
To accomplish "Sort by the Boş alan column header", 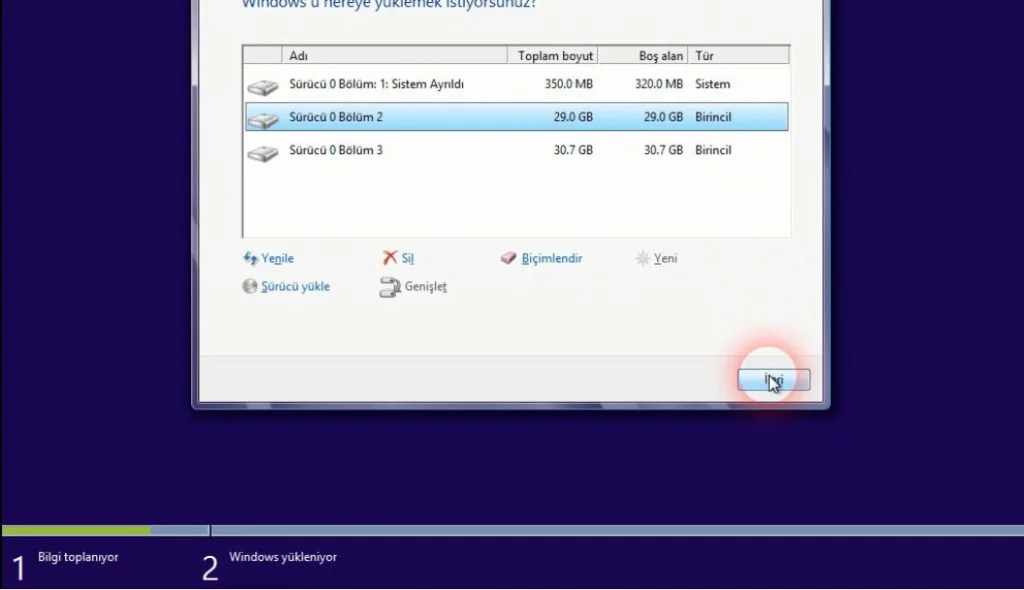I will click(x=660, y=56).
